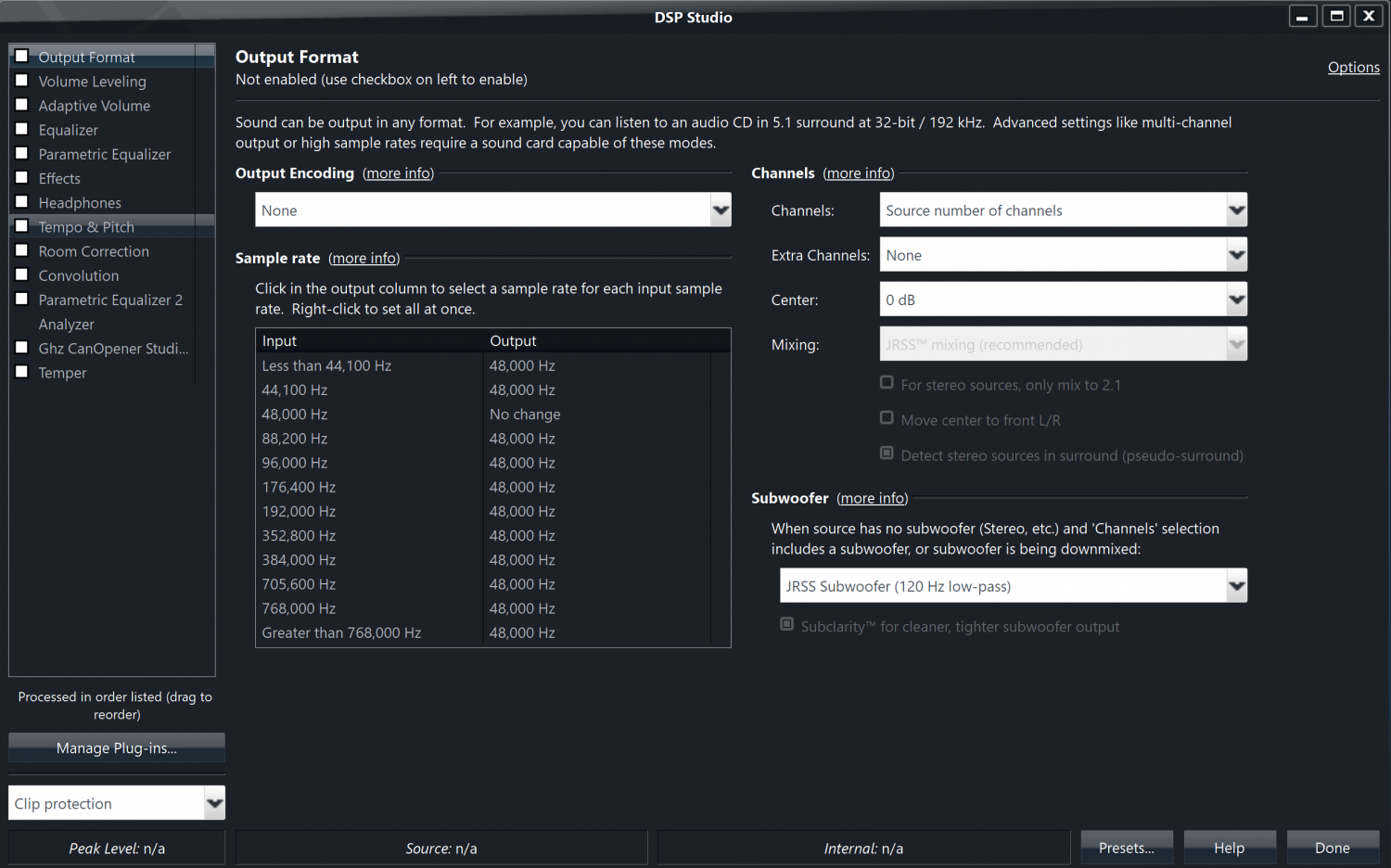
Task: Enable the Ghz CanOpener Studio checkbox
Action: 22,348
